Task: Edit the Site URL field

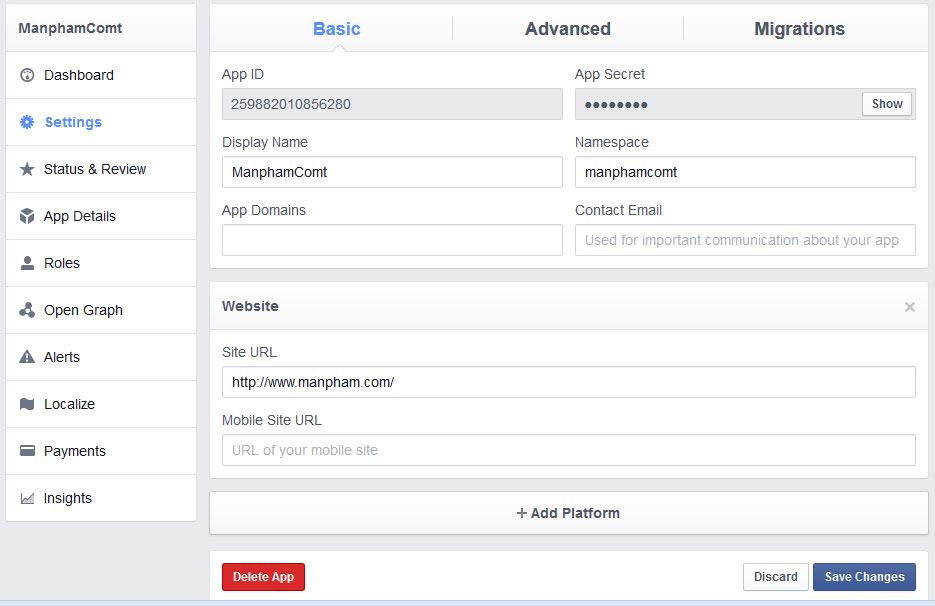Action: tap(568, 382)
